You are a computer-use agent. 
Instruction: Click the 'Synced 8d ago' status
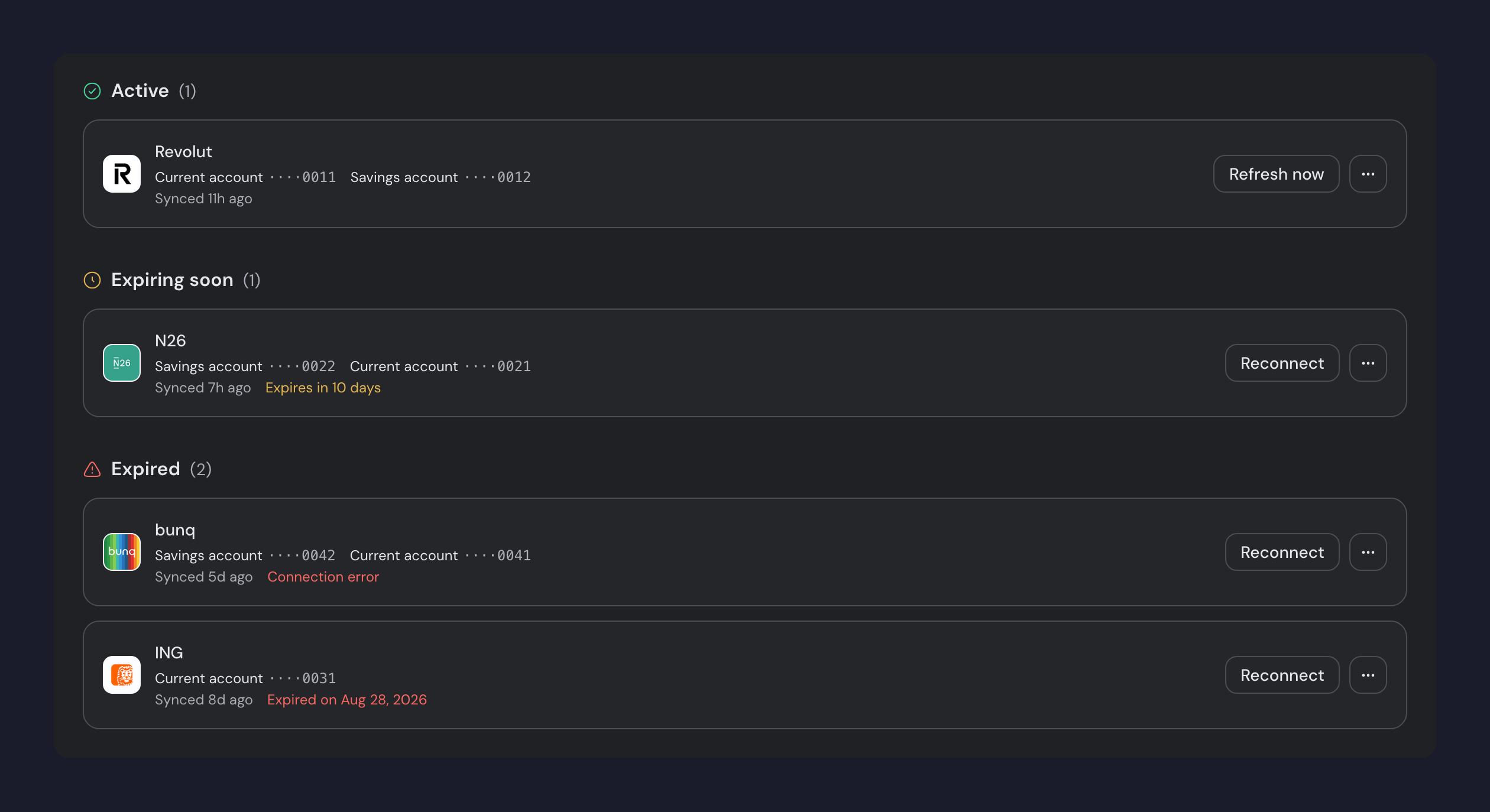coord(203,700)
